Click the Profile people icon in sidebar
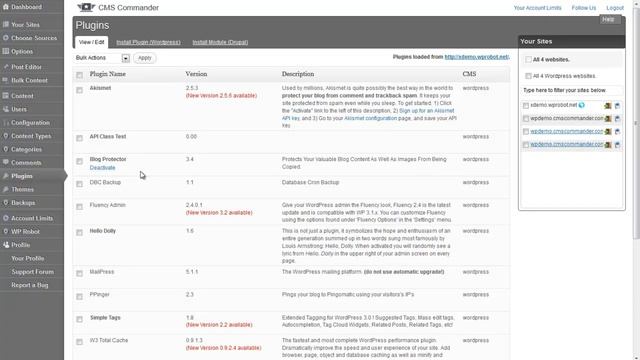This screenshot has width=640, height=360. [x=6, y=245]
